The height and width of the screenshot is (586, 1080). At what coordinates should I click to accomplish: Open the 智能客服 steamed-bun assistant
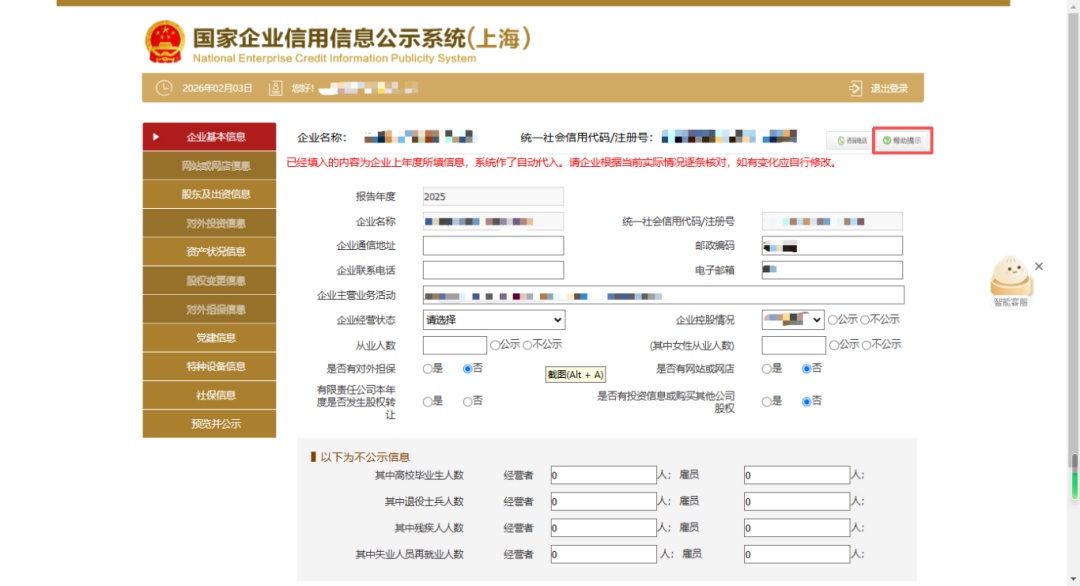coord(1010,281)
